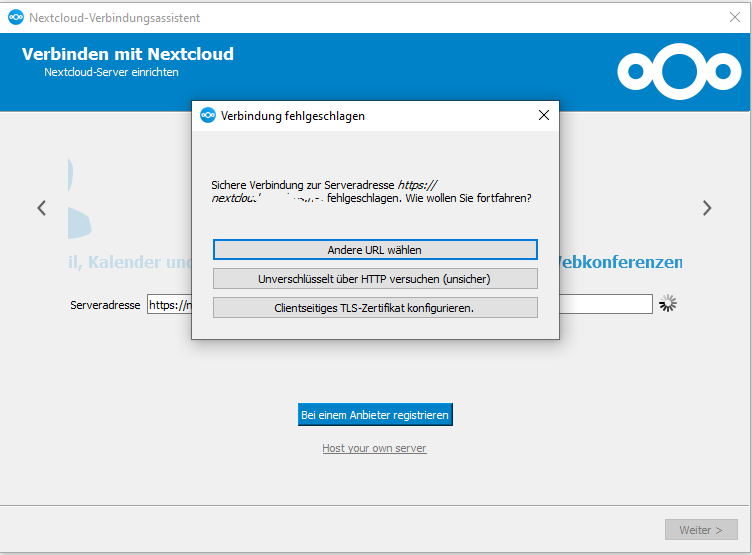Click the Serveradresse input field
The width and height of the screenshot is (752, 555).
pos(400,304)
